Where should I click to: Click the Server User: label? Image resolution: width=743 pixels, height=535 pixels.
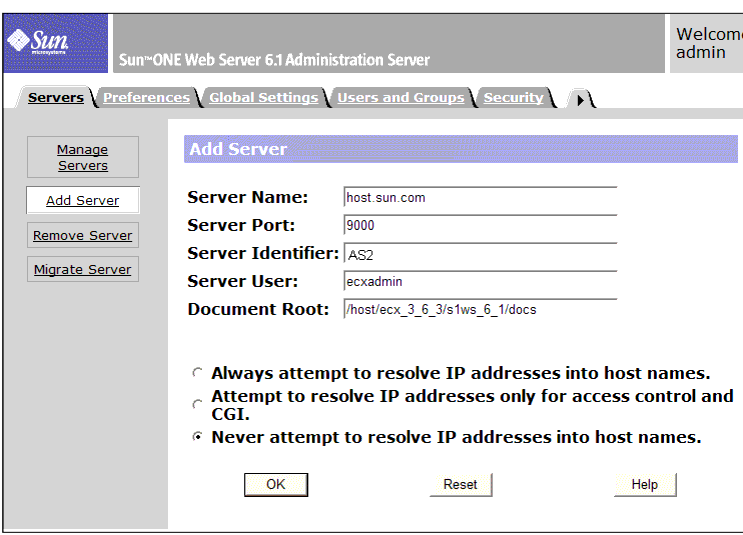coord(243,281)
